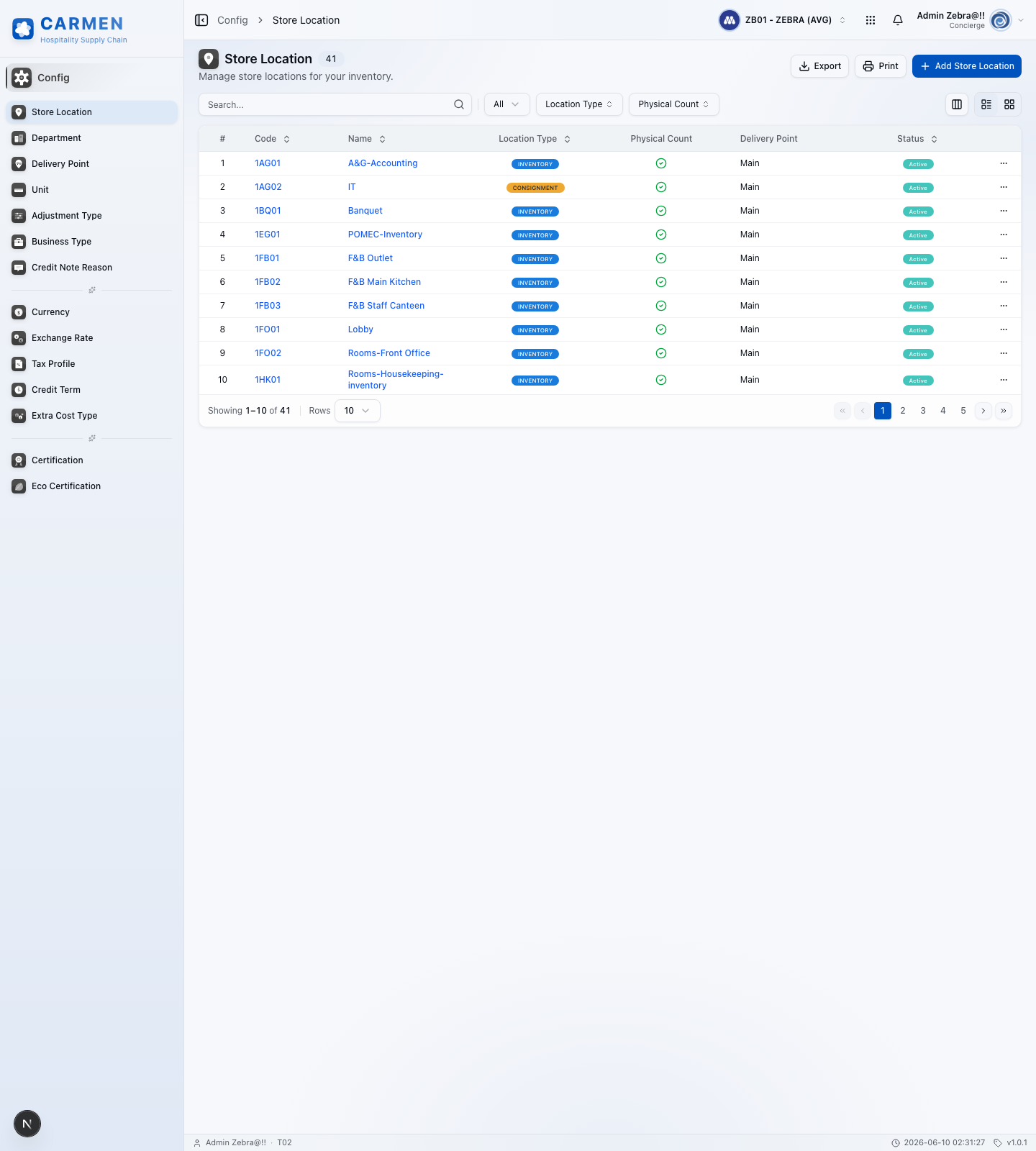The image size is (1036, 1151).
Task: Click the Admin Zebra avatar icon
Action: tap(1001, 20)
